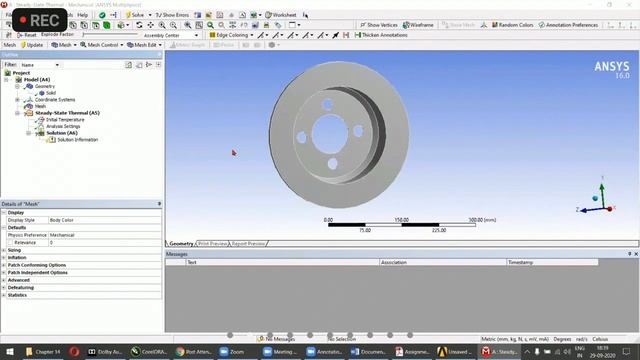Expand the Advanced section
Screen dimensions: 640x360
(x=4, y=280)
